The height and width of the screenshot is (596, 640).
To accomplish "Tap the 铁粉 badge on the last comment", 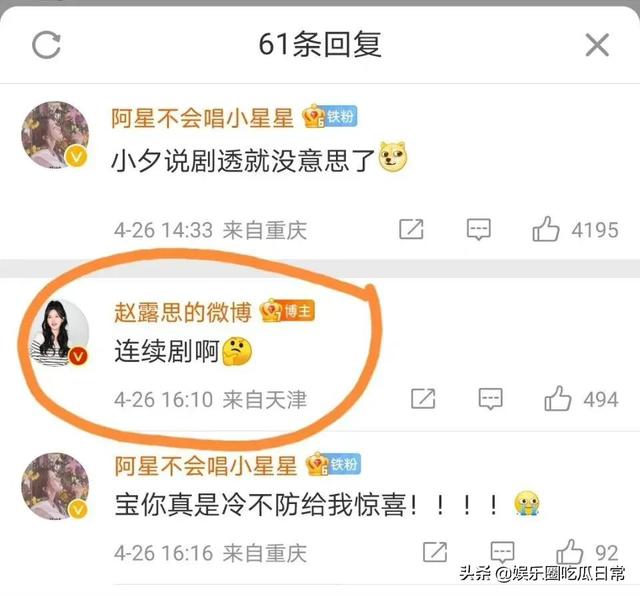I will pos(333,464).
